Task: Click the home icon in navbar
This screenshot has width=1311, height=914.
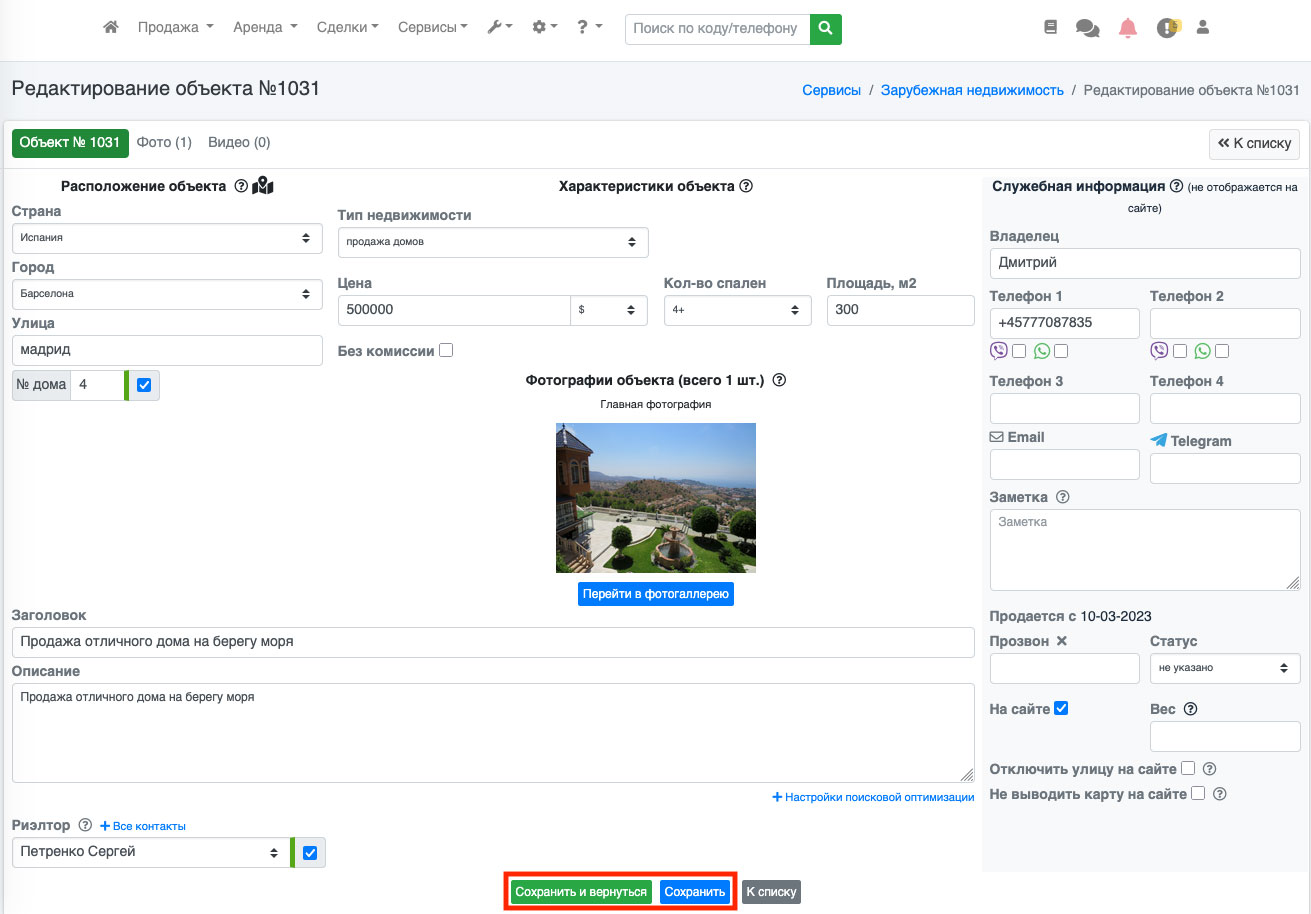Action: 111,28
